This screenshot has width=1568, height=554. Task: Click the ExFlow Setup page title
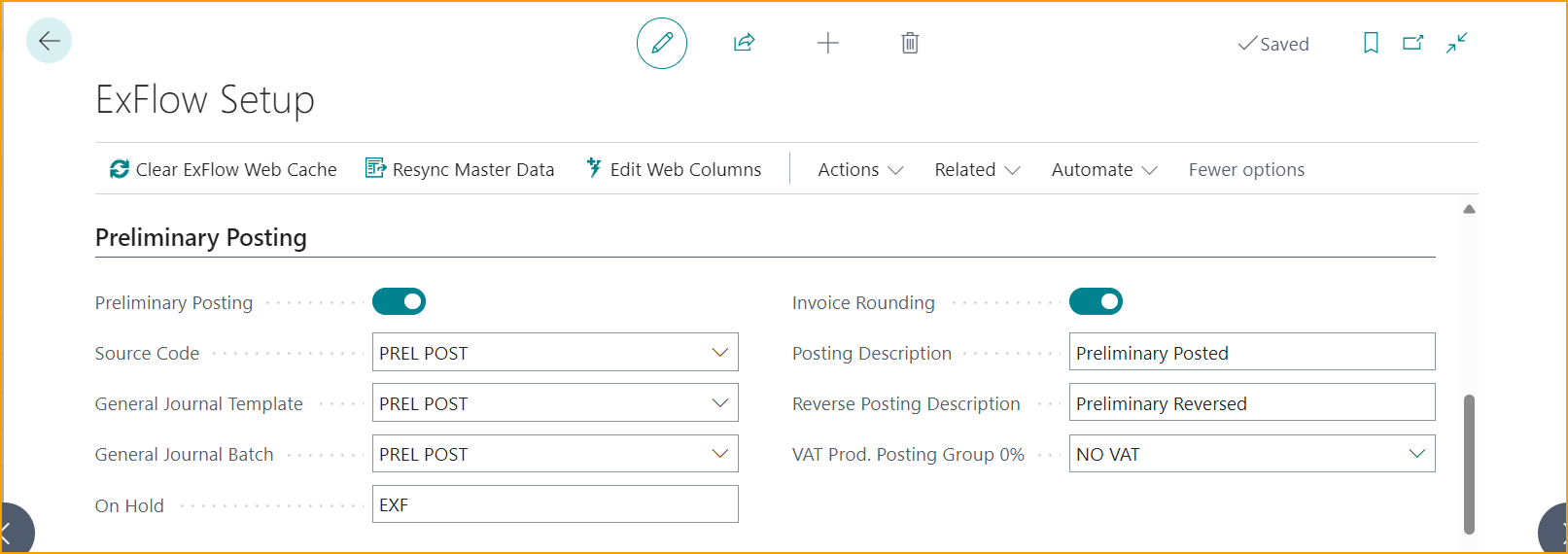[205, 100]
